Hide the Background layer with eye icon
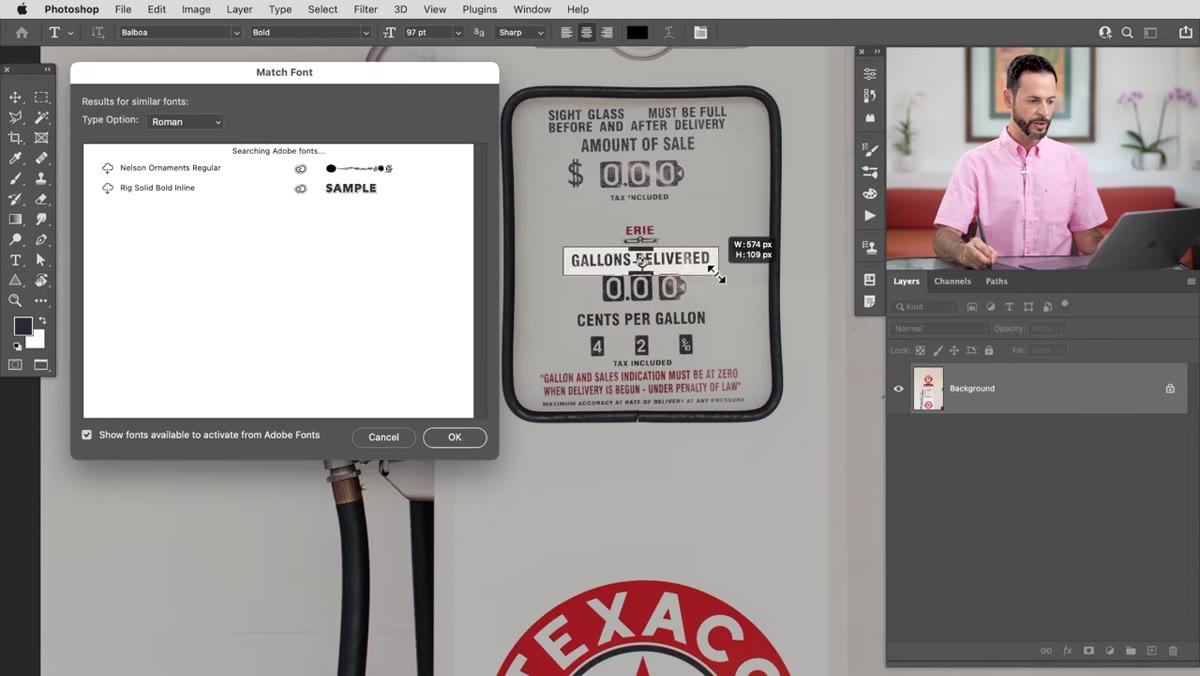Screen dimensions: 1200x676 [898, 388]
